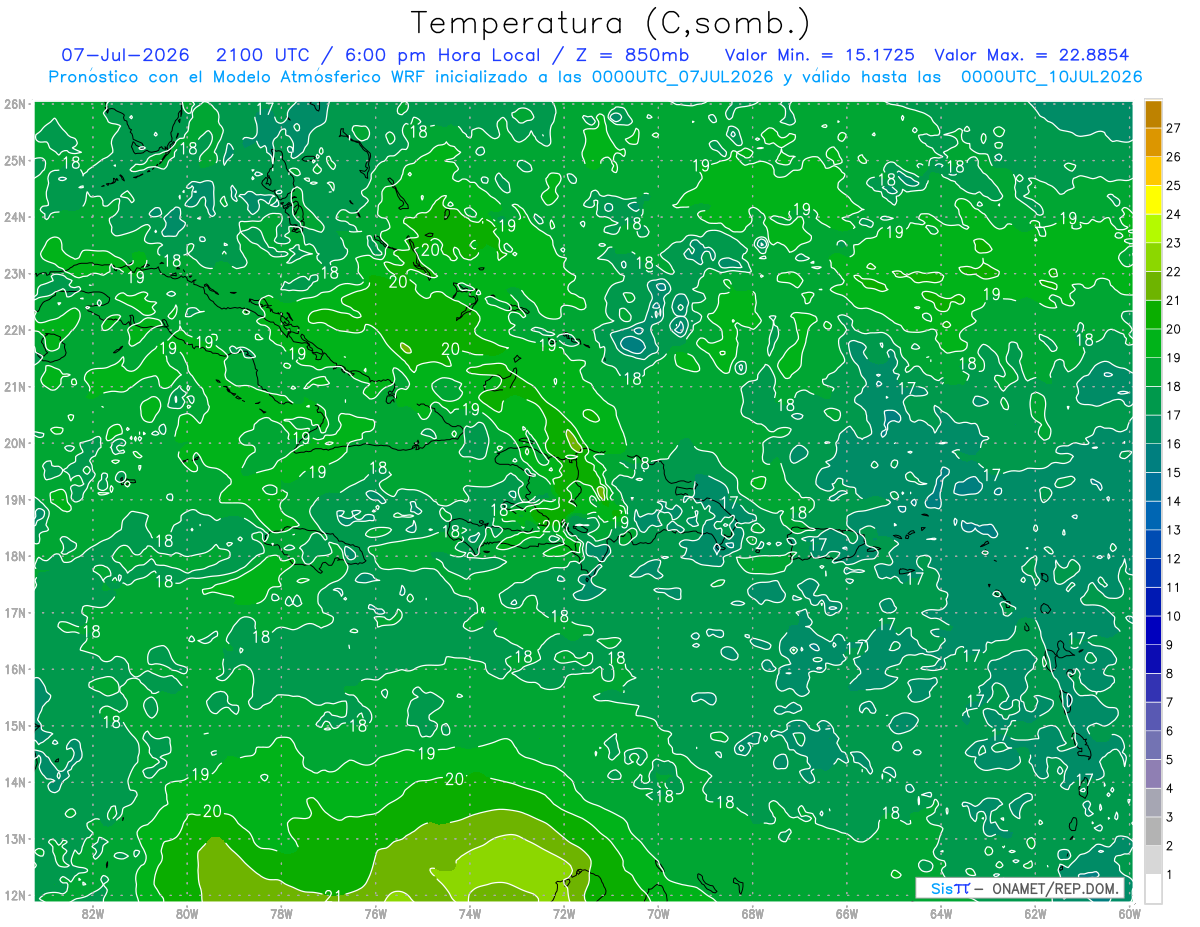This screenshot has width=1200, height=927.
Task: Click the "27" legend scale label
Action: click(1173, 128)
